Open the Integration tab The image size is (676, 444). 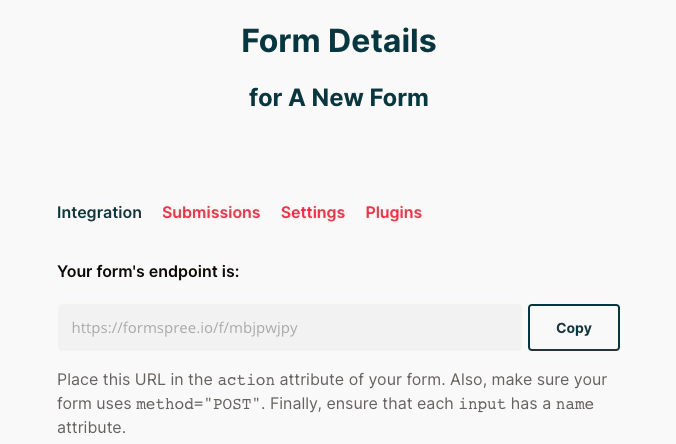(x=99, y=212)
